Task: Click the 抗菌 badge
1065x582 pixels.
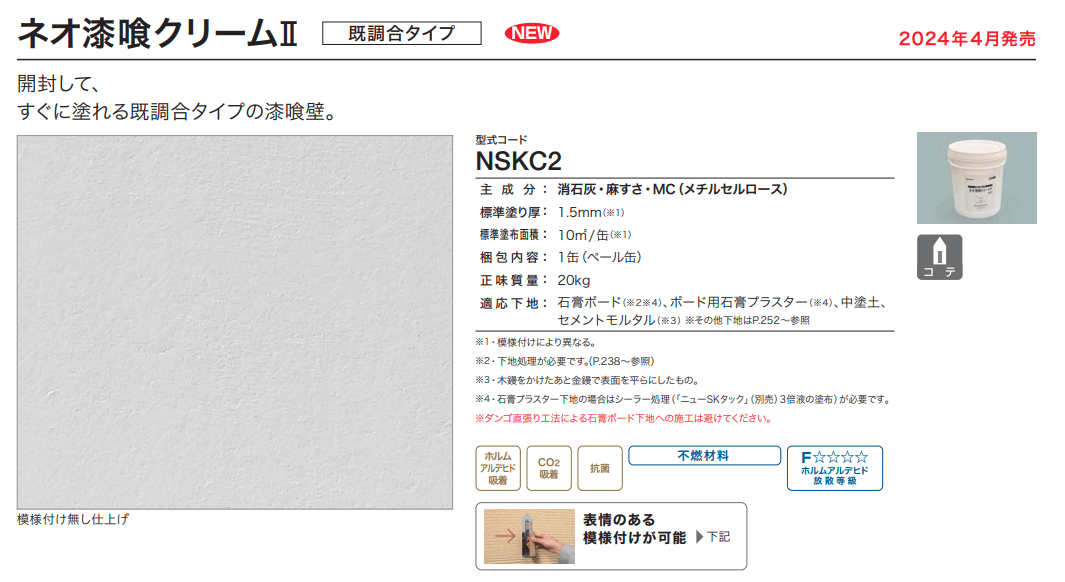Action: [x=600, y=468]
